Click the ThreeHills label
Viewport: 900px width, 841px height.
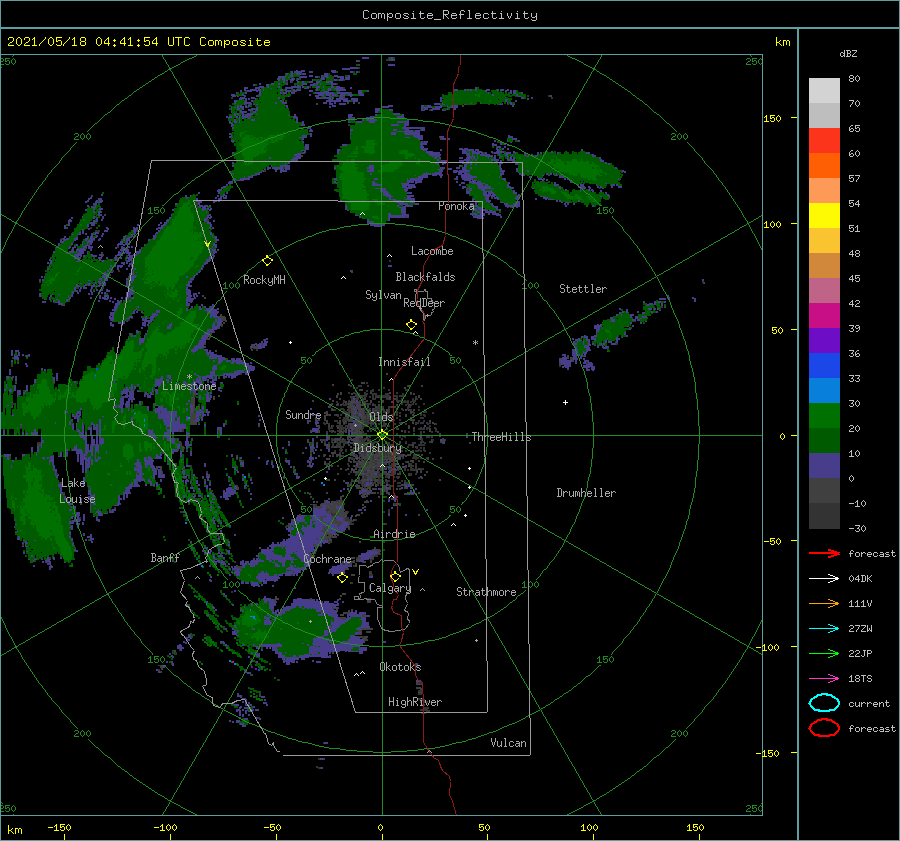pyautogui.click(x=501, y=437)
